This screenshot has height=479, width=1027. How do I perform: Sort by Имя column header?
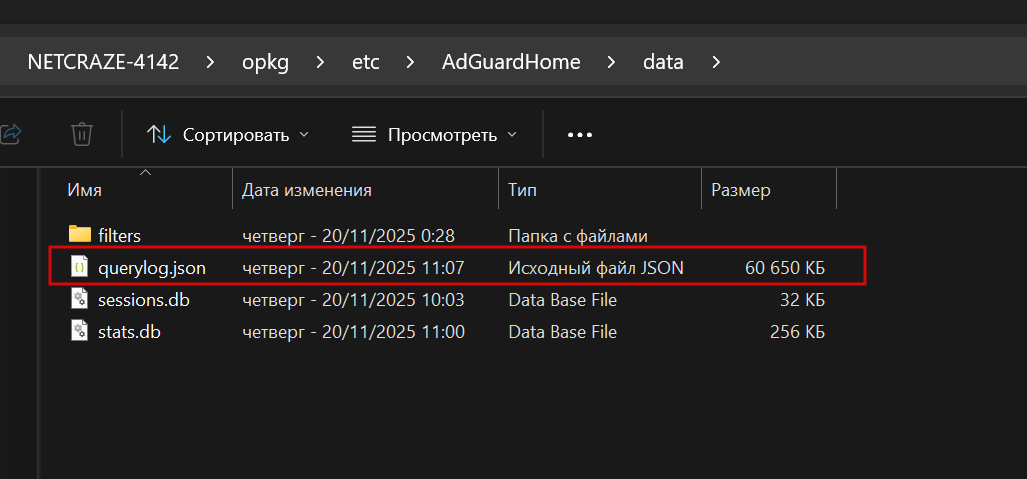84,190
